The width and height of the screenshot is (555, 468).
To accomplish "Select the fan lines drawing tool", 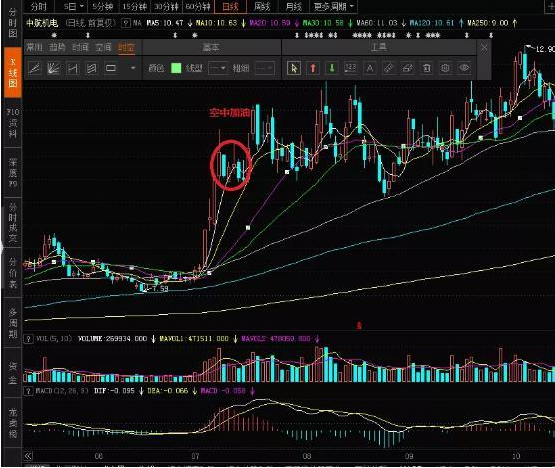I will 53,68.
